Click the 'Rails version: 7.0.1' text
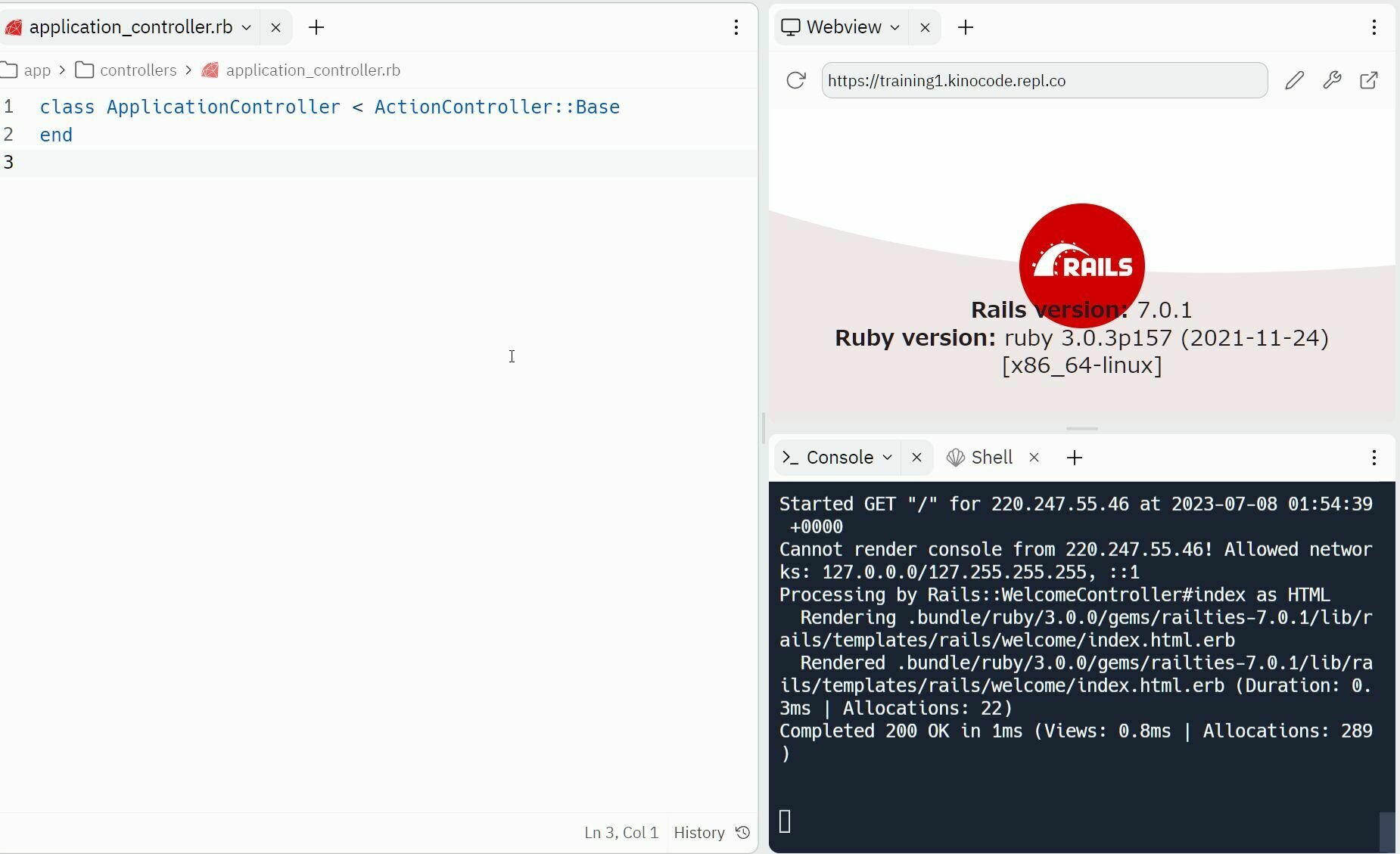The height and width of the screenshot is (854, 1400). [1081, 310]
